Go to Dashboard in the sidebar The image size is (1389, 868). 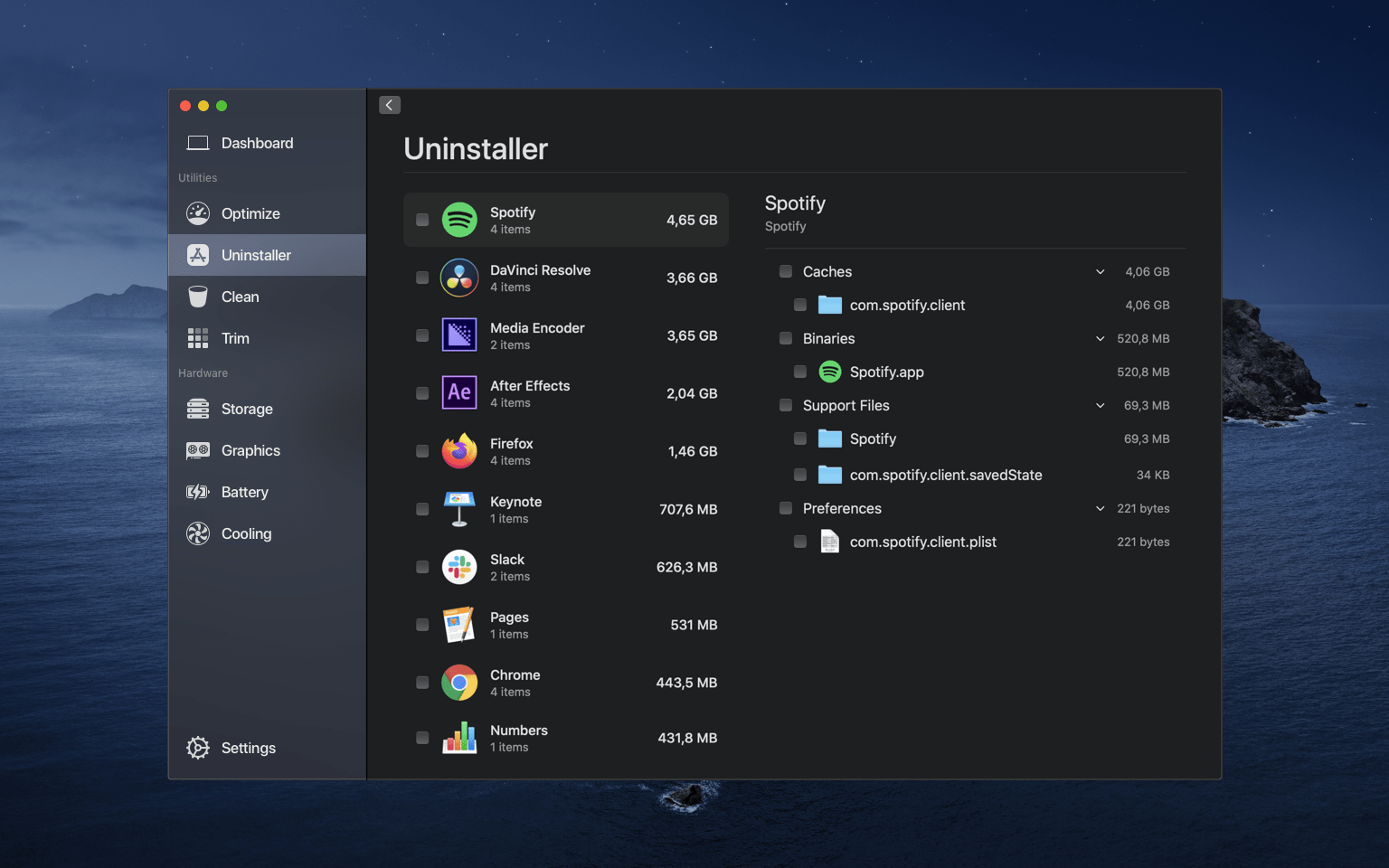(x=257, y=143)
